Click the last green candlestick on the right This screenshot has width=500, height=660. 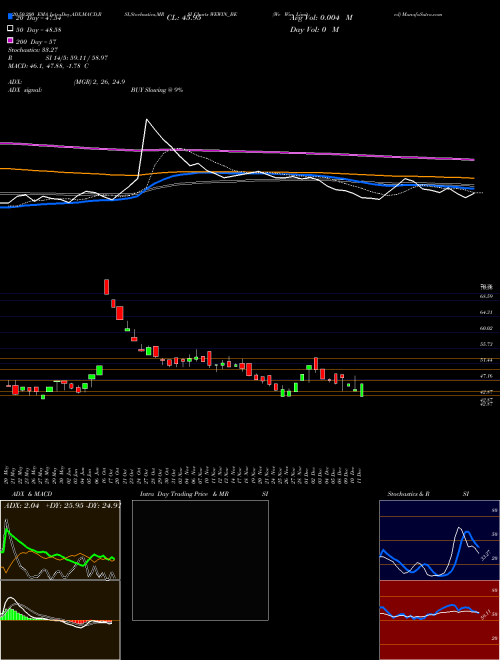362,390
